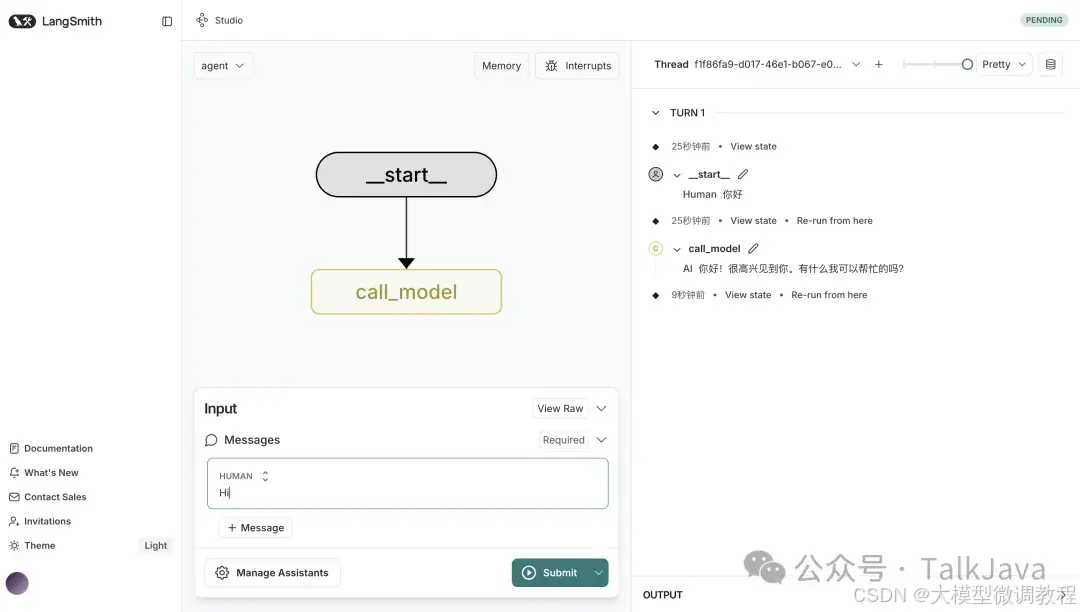Re-run from here at 25秒钟前 checkpoint
Screen dimensions: 1080x612
(x=834, y=221)
